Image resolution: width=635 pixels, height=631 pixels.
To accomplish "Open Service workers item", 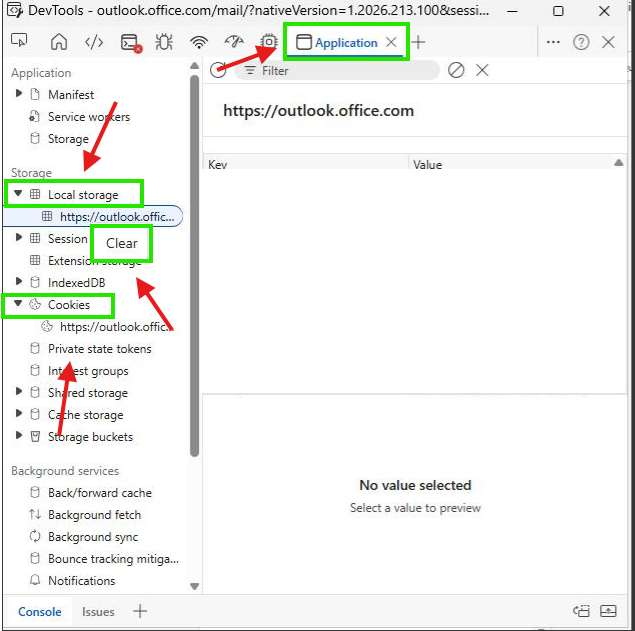I will click(x=89, y=117).
